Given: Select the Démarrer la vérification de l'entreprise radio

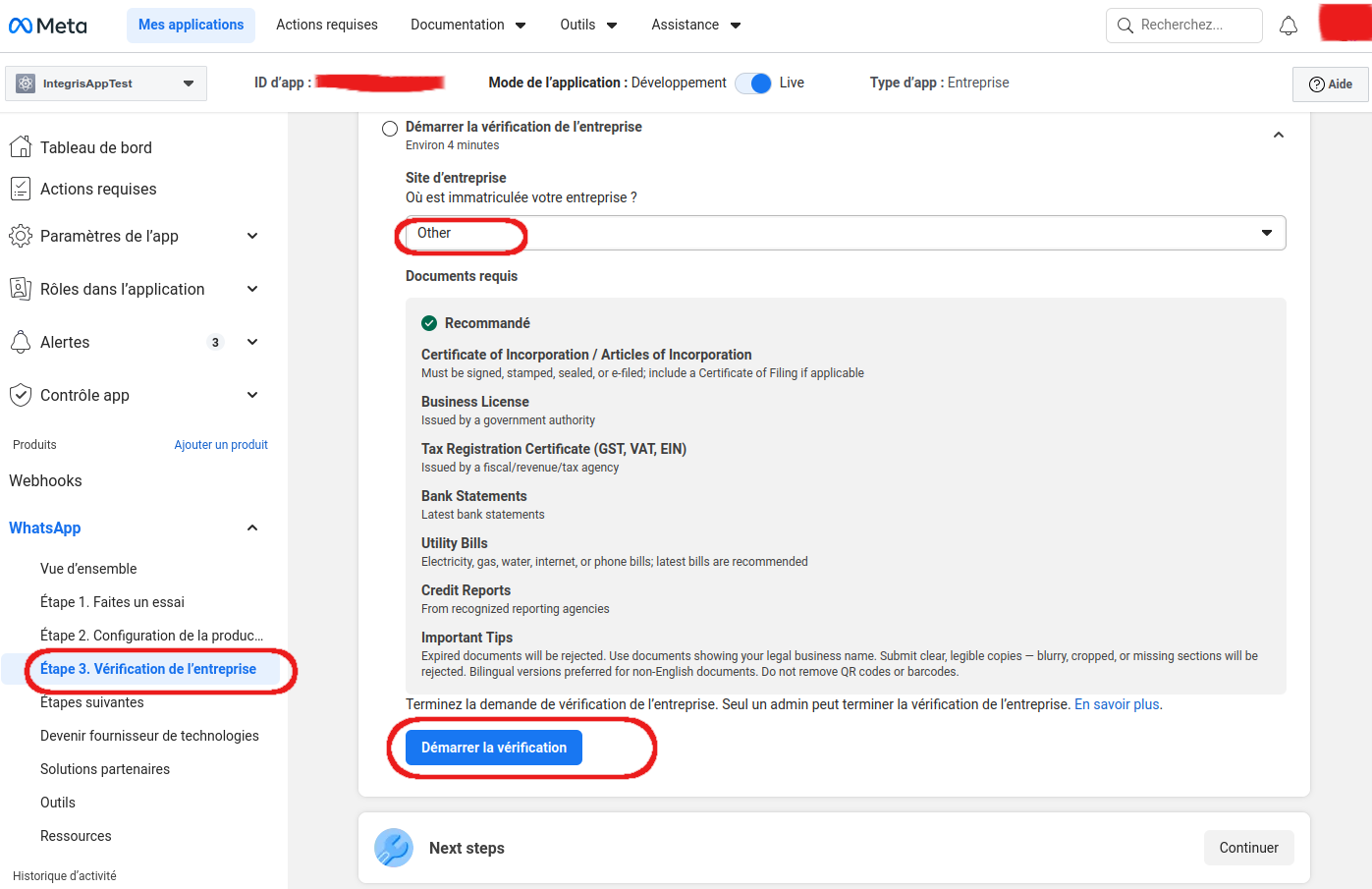Looking at the screenshot, I should pyautogui.click(x=390, y=129).
